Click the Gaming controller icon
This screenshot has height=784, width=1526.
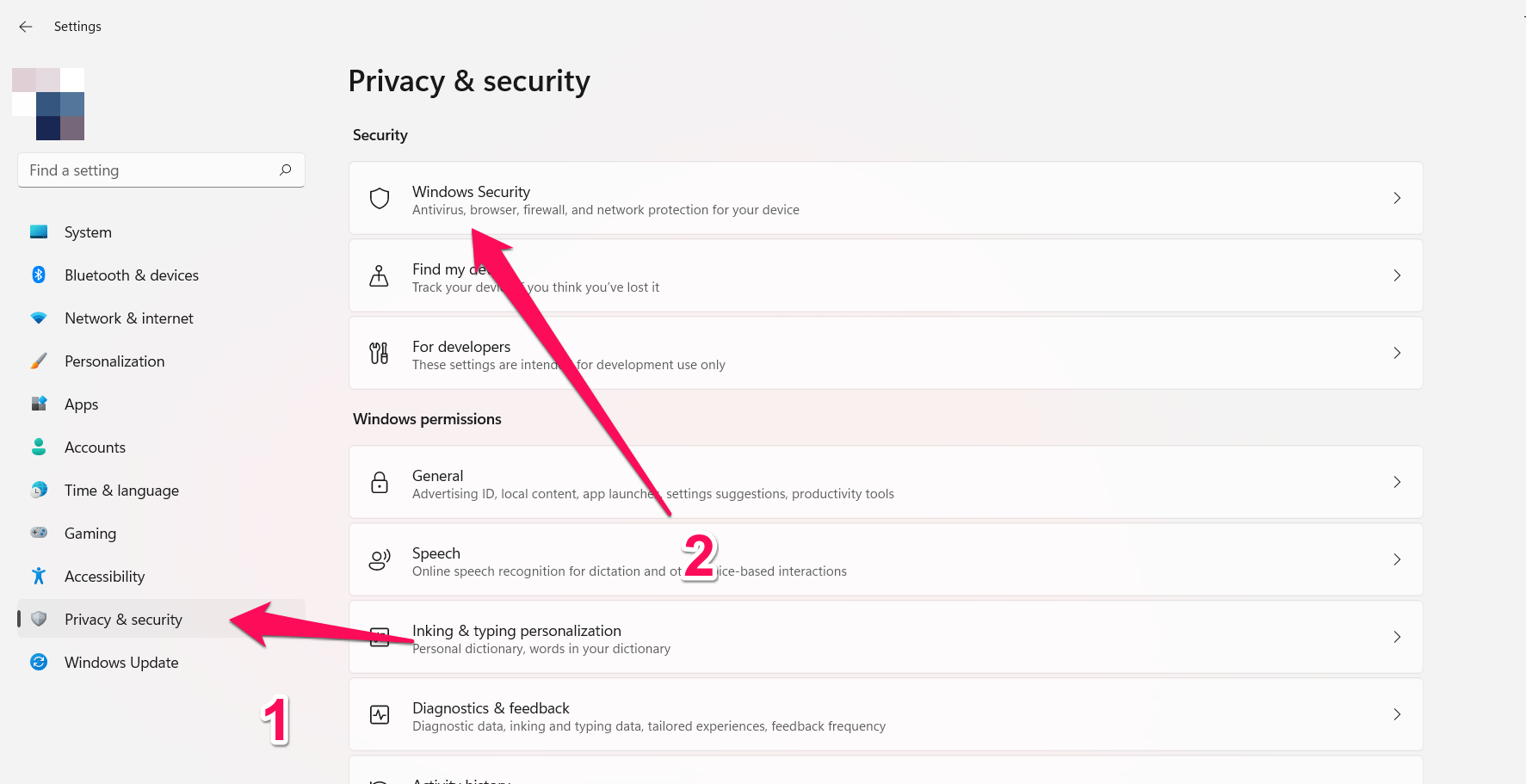(39, 533)
